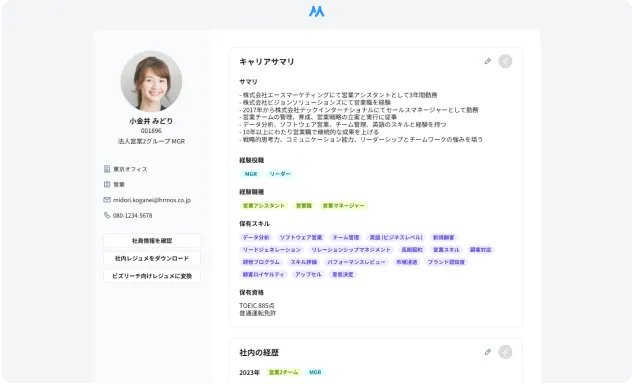
Task: Open the profile photo of 小金井 みどり
Action: [151, 81]
